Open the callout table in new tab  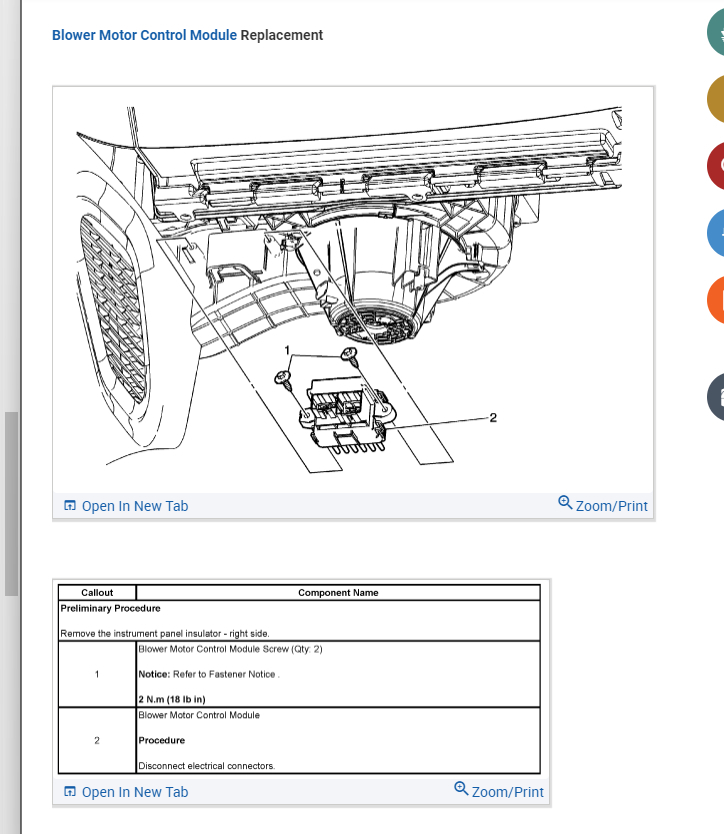(126, 792)
